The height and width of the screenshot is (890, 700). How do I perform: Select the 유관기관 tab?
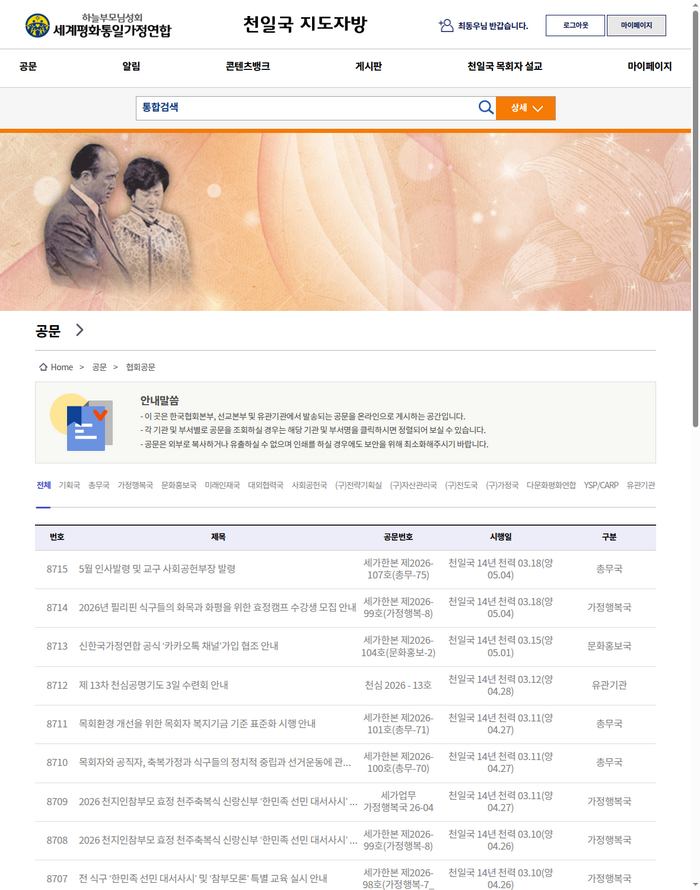(x=640, y=485)
